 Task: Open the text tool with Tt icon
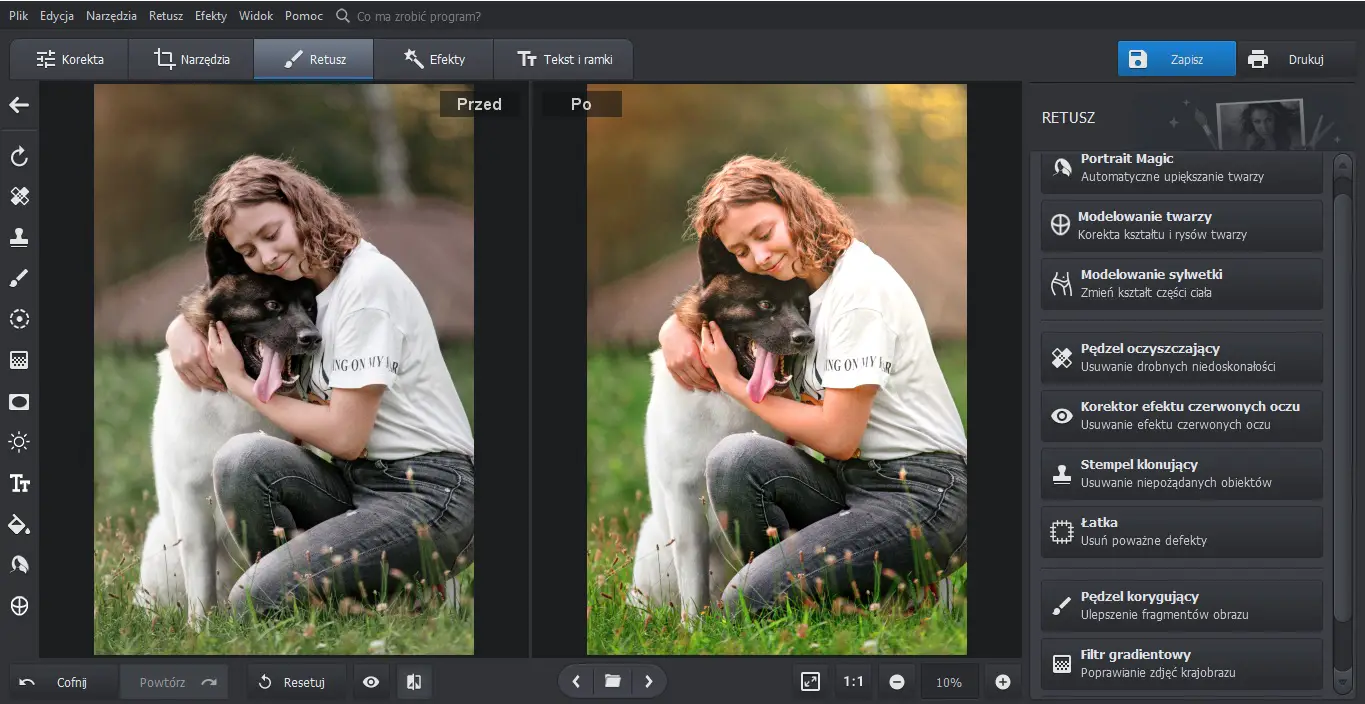[x=19, y=483]
